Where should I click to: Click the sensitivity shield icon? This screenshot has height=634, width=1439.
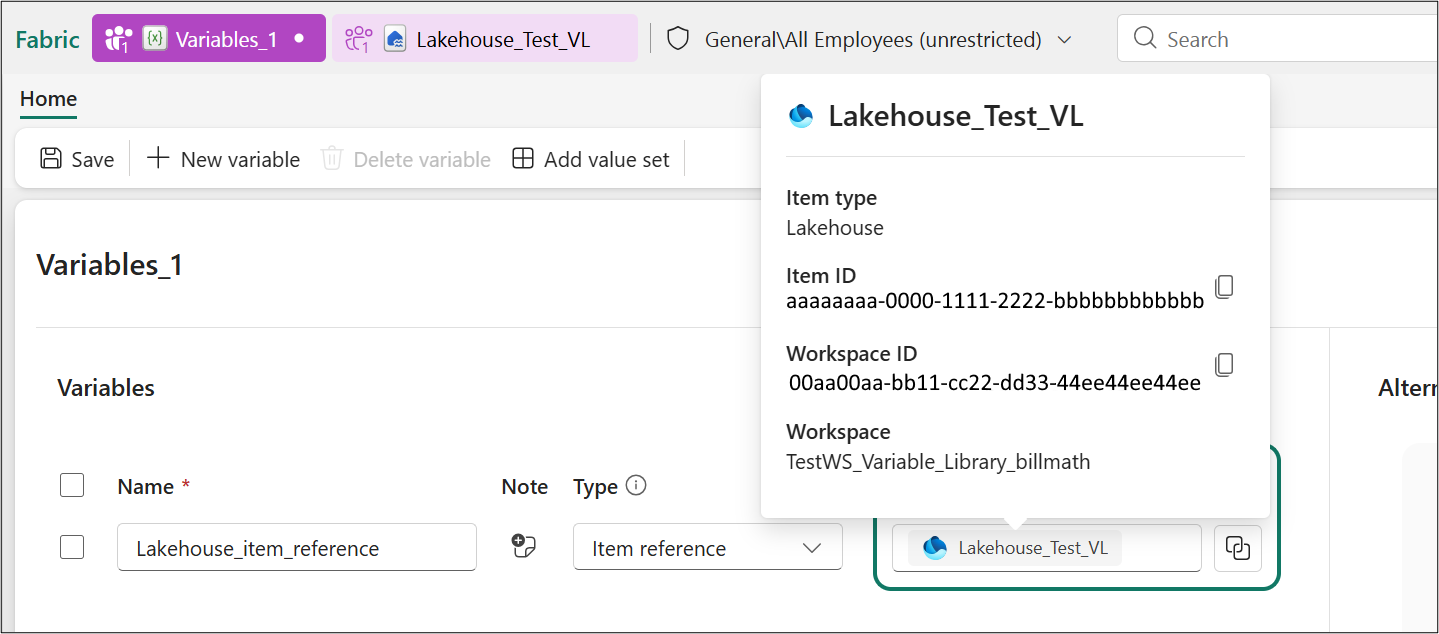coord(679,39)
